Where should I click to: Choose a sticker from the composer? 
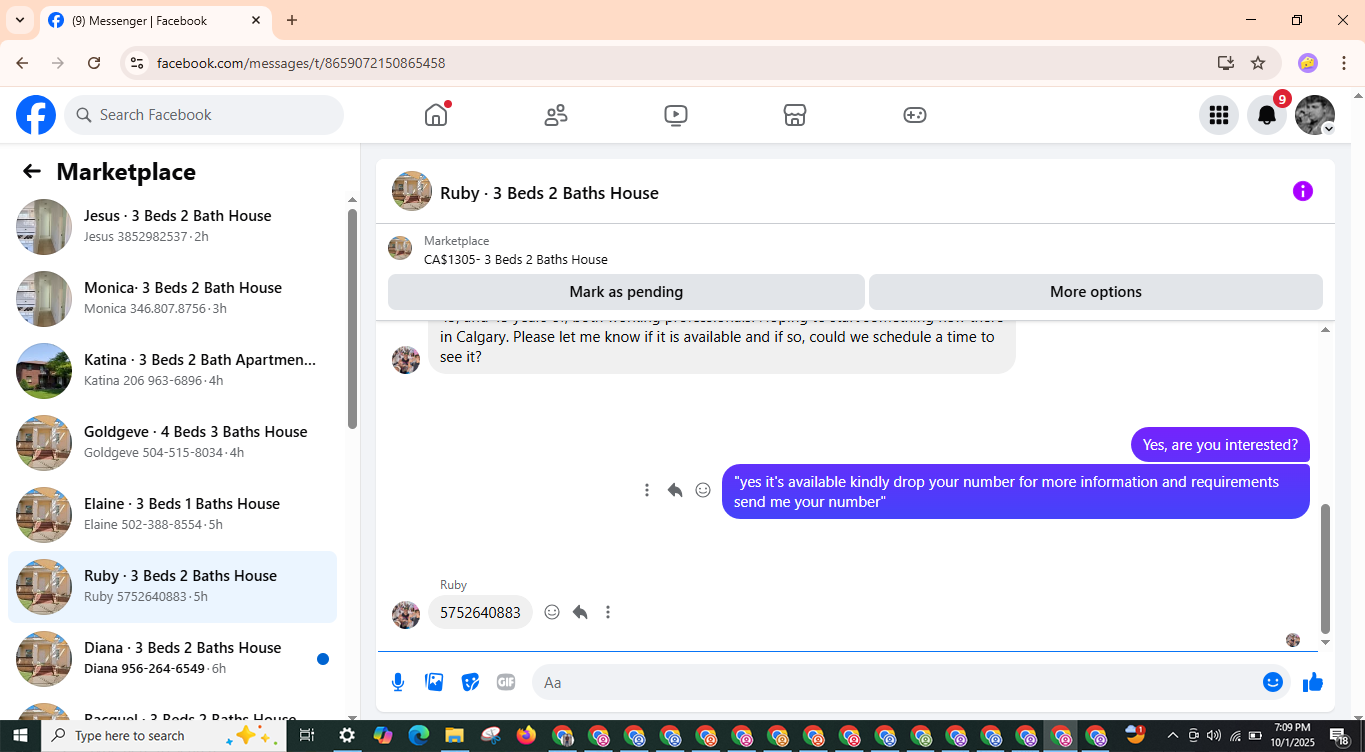[x=470, y=682]
